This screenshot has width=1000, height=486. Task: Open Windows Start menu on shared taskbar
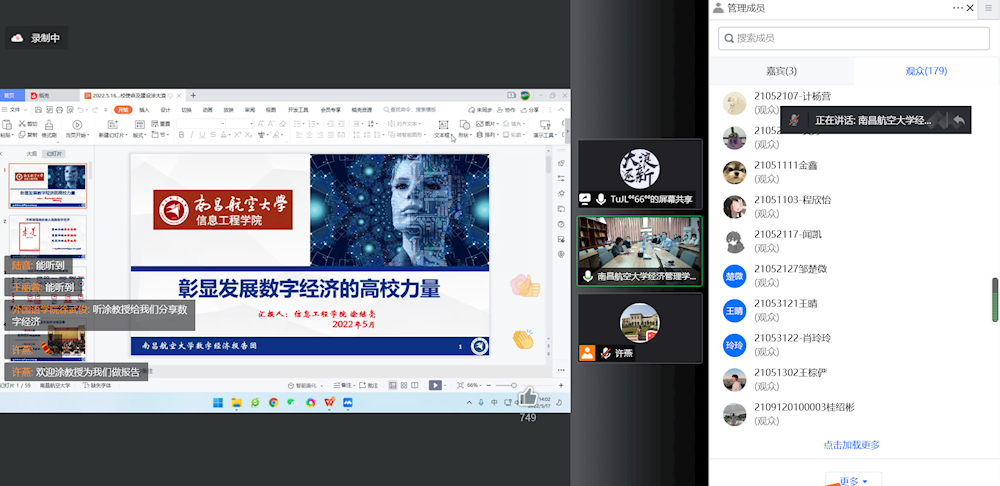point(218,402)
